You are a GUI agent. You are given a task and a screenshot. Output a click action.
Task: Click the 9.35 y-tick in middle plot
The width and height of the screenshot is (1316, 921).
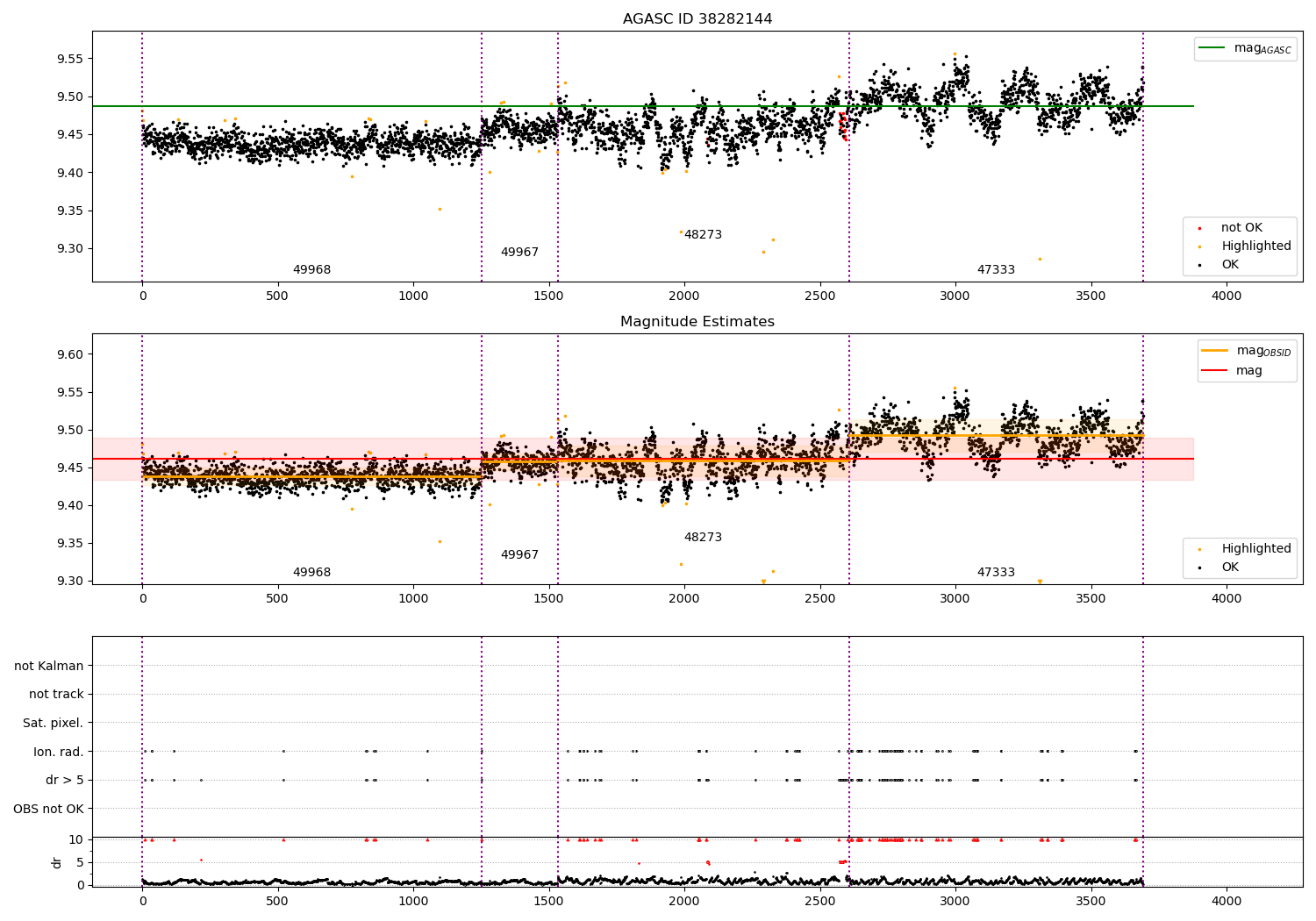click(70, 544)
